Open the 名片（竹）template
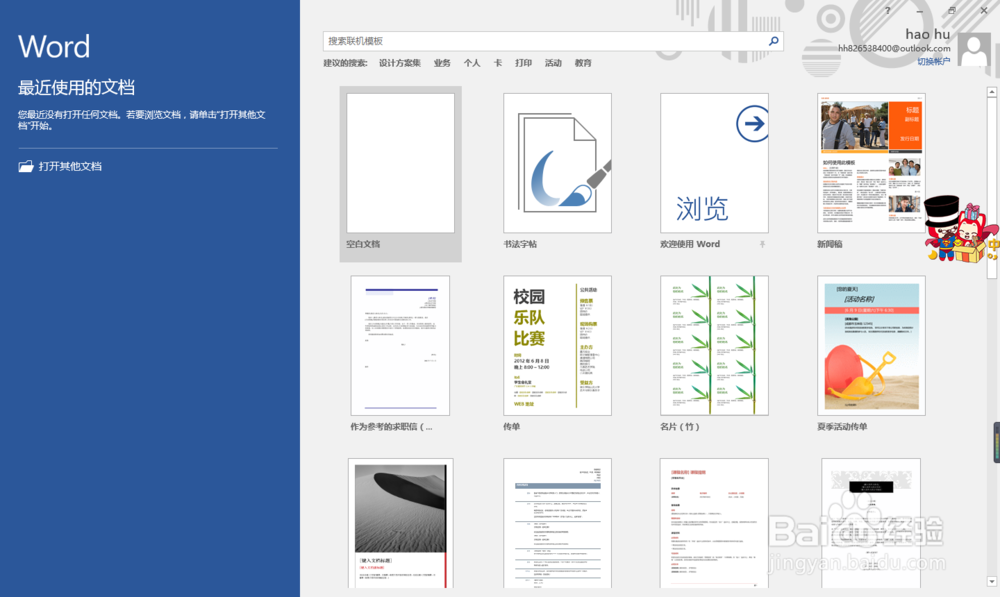This screenshot has width=1000, height=597. point(713,345)
